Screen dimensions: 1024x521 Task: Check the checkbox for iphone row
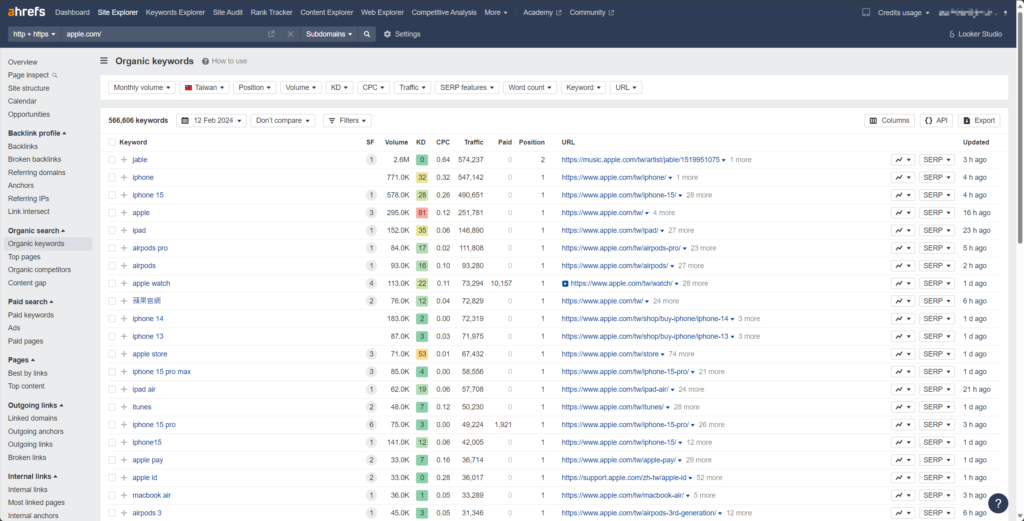[112, 177]
